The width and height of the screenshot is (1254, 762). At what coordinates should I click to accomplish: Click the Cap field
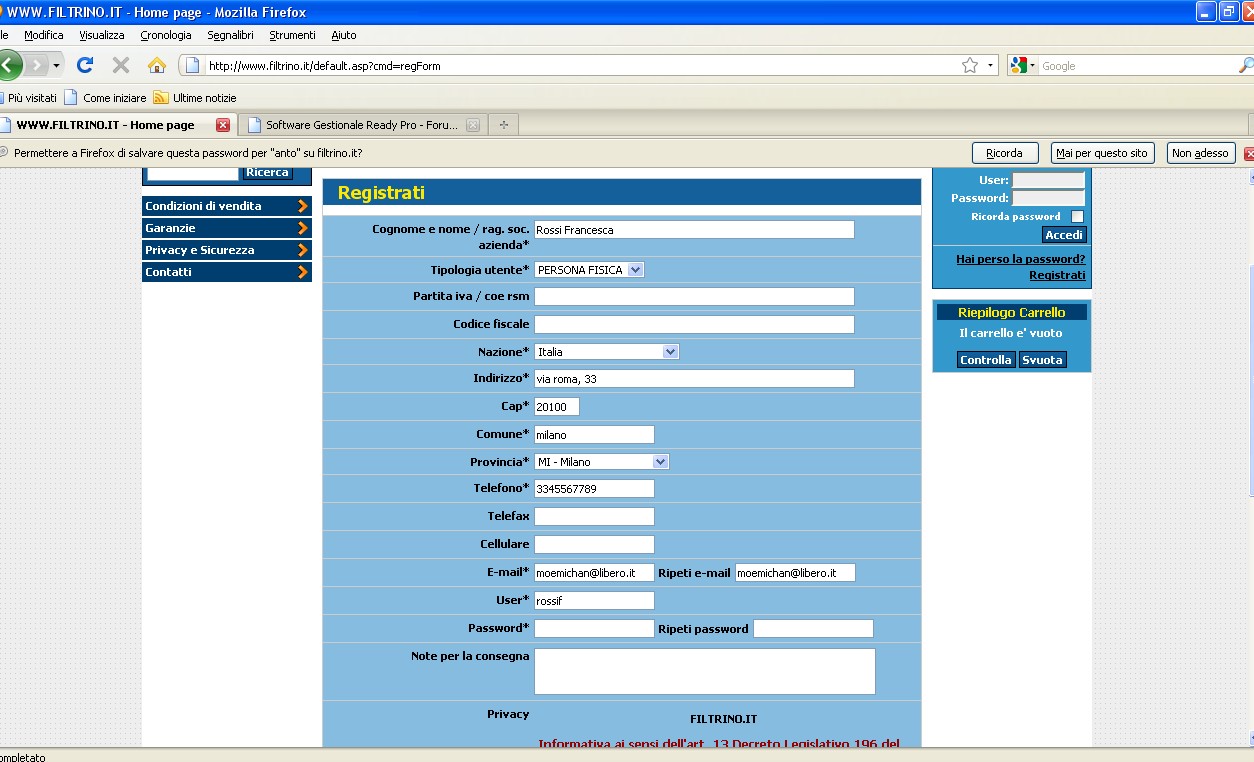click(x=557, y=407)
